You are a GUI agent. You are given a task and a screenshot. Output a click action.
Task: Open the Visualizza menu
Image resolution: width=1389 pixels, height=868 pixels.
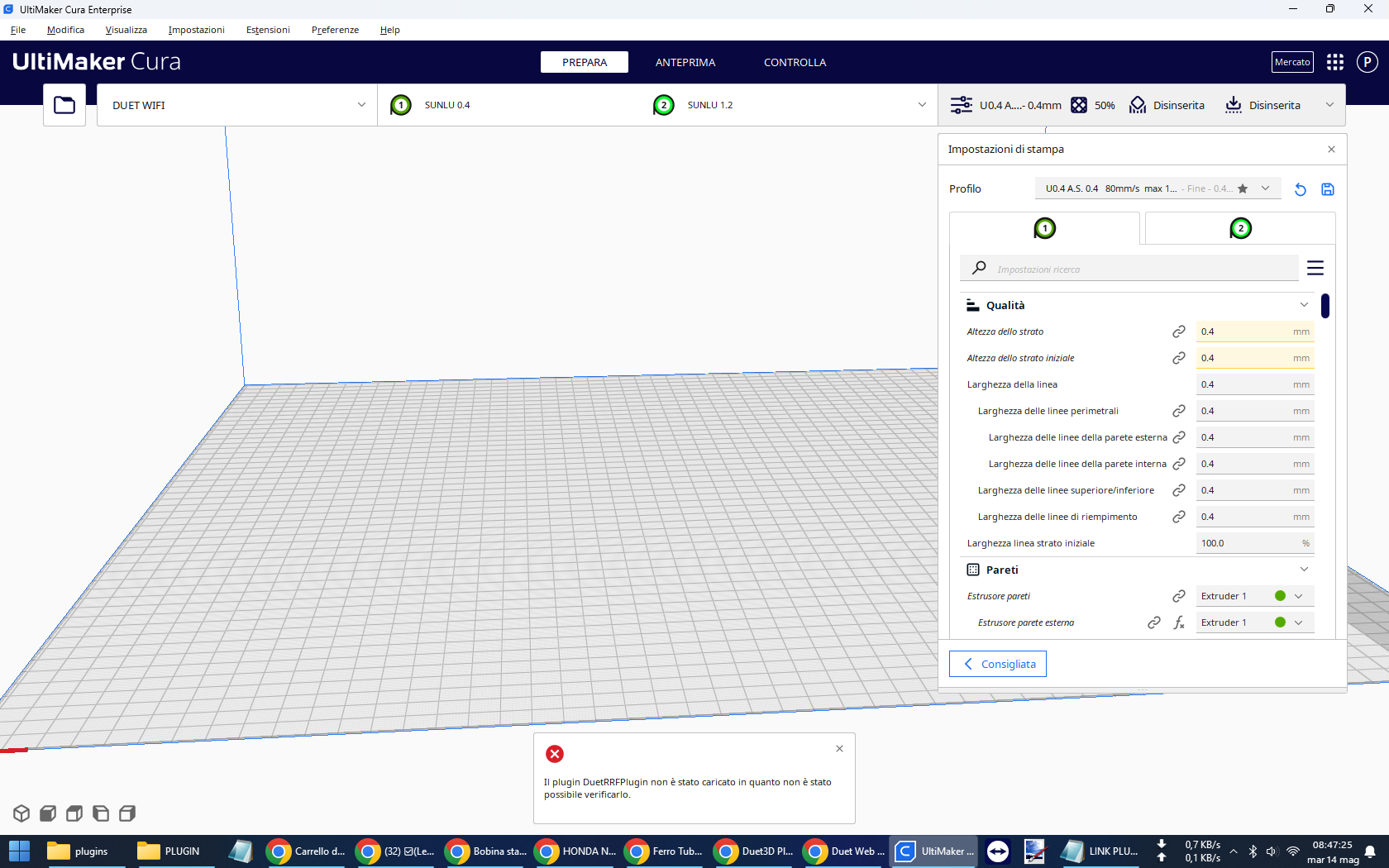126,30
